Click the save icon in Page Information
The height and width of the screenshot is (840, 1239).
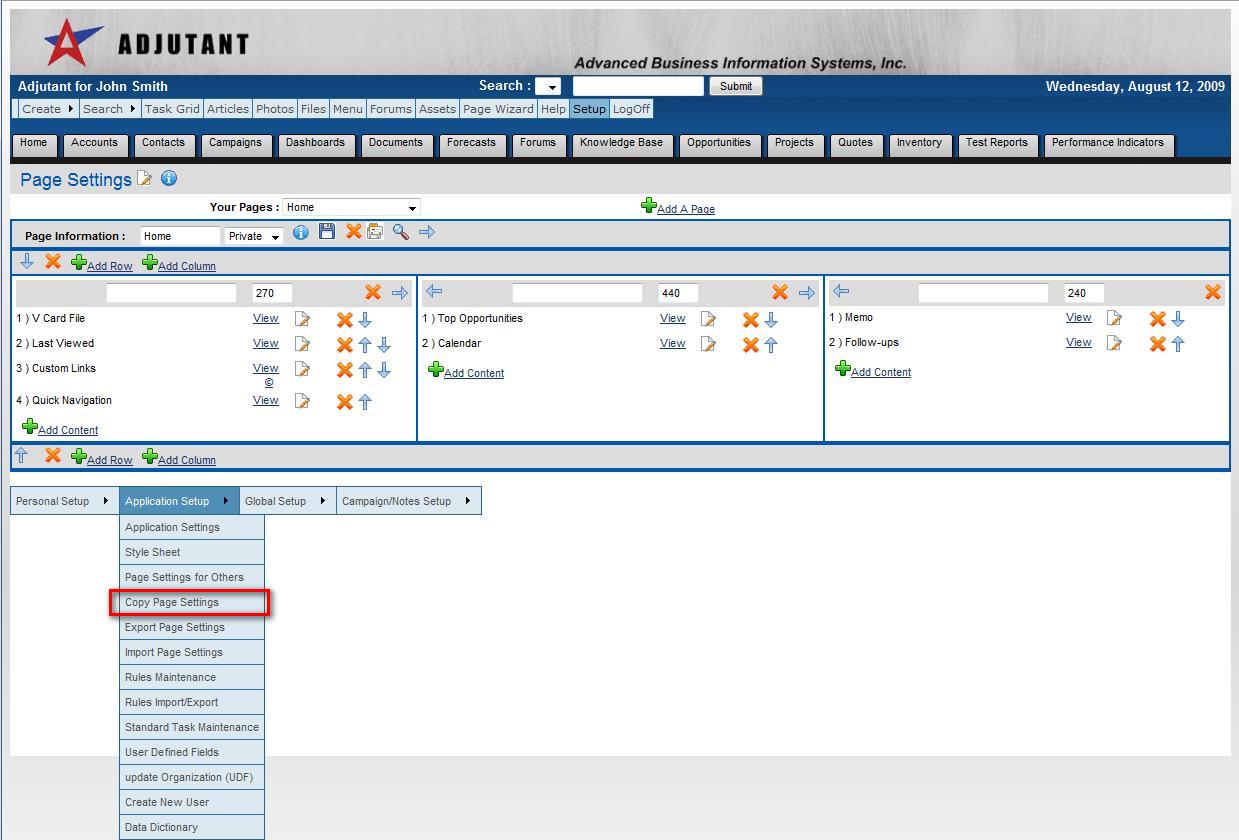[x=327, y=232]
